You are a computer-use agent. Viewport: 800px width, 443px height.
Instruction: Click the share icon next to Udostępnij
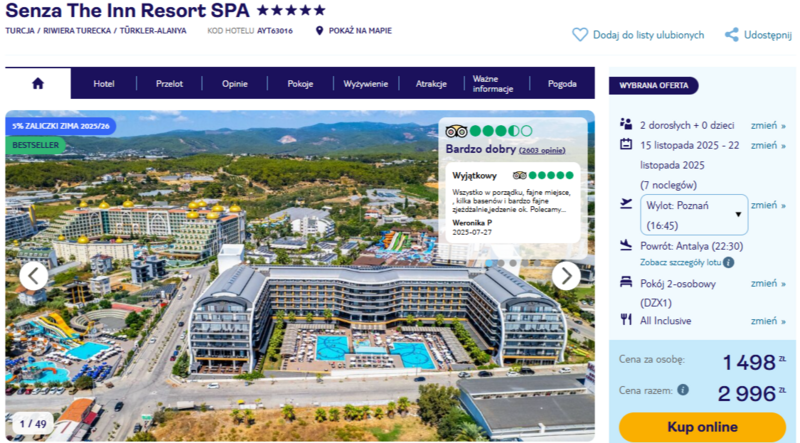[x=732, y=35]
